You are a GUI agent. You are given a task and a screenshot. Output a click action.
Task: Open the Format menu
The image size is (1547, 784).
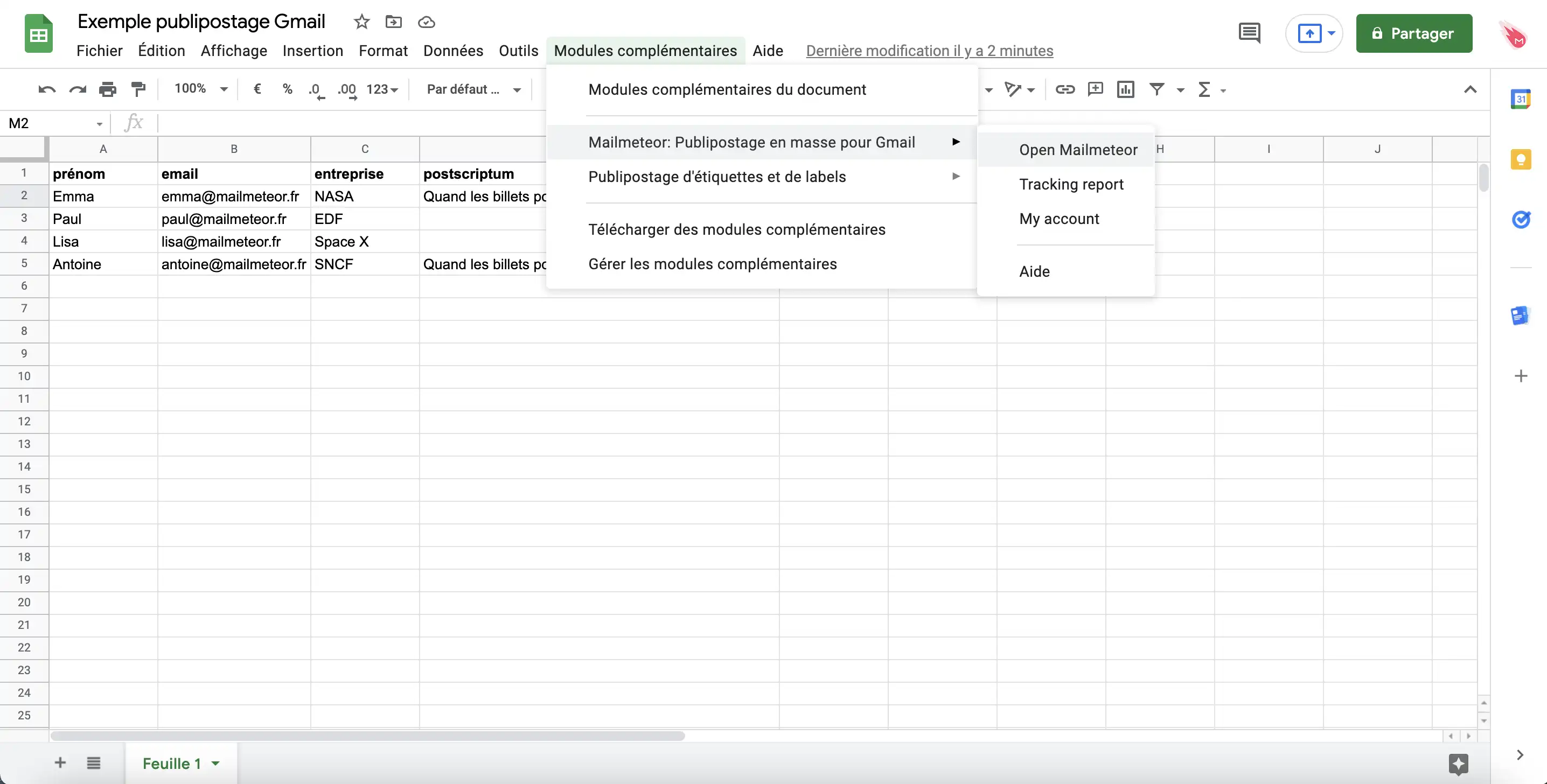click(383, 51)
